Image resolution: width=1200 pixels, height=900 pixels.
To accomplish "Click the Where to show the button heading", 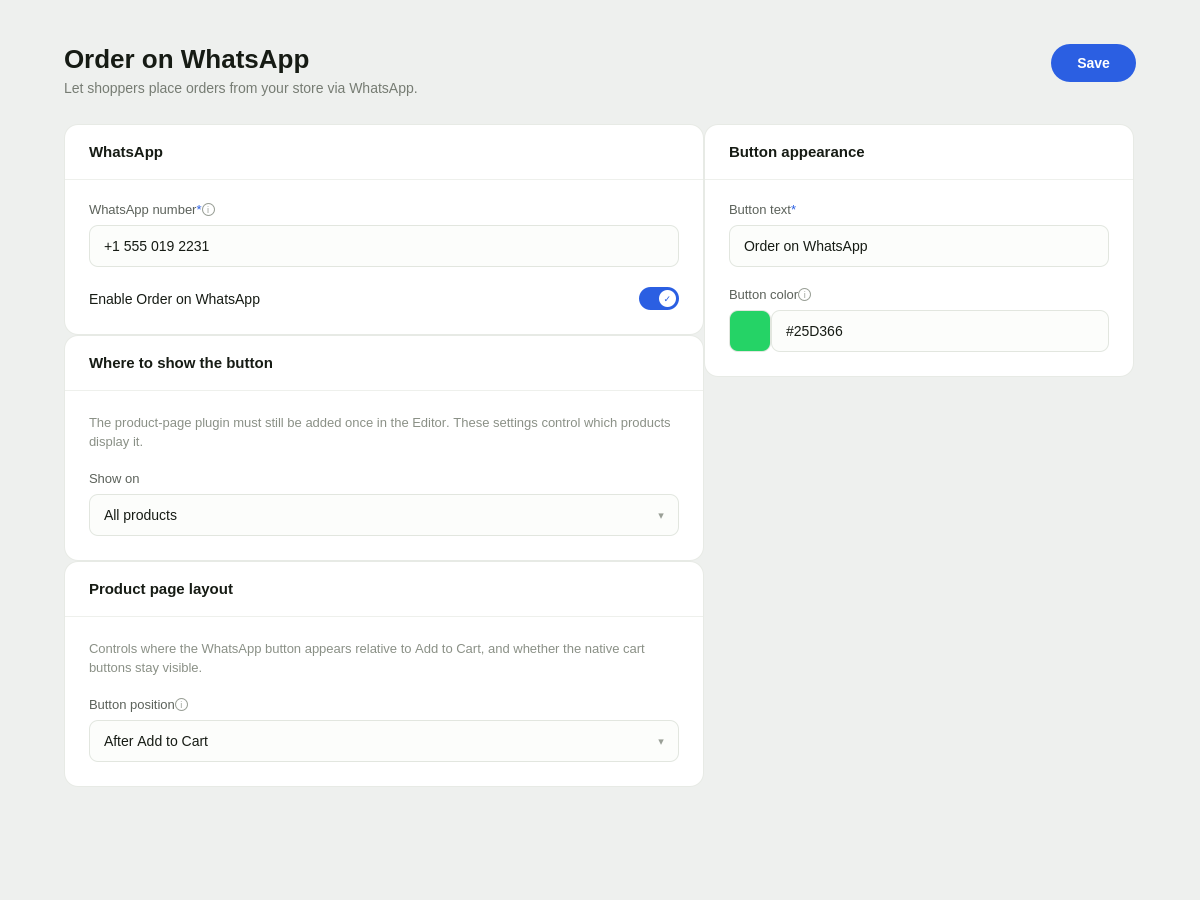I will [181, 363].
